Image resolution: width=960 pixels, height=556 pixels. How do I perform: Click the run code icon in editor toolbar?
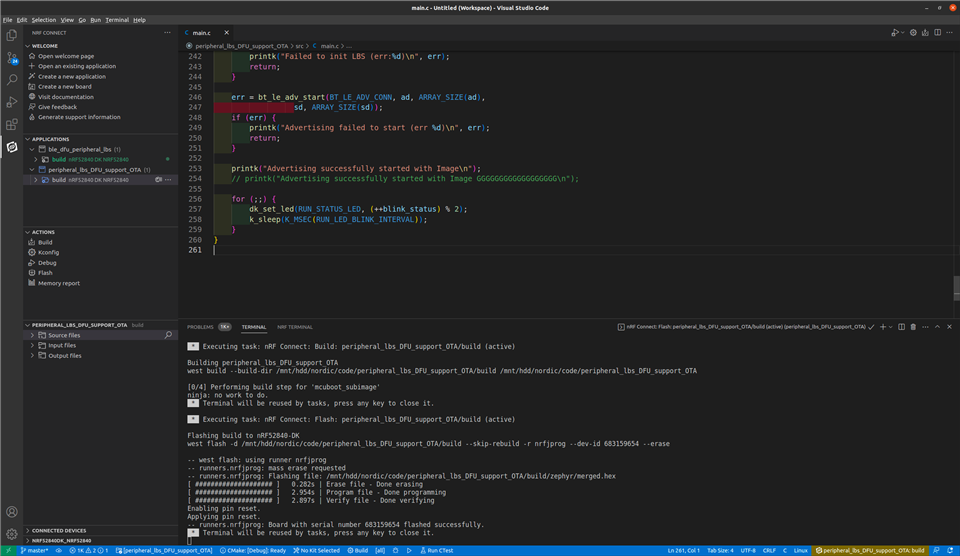tap(895, 33)
